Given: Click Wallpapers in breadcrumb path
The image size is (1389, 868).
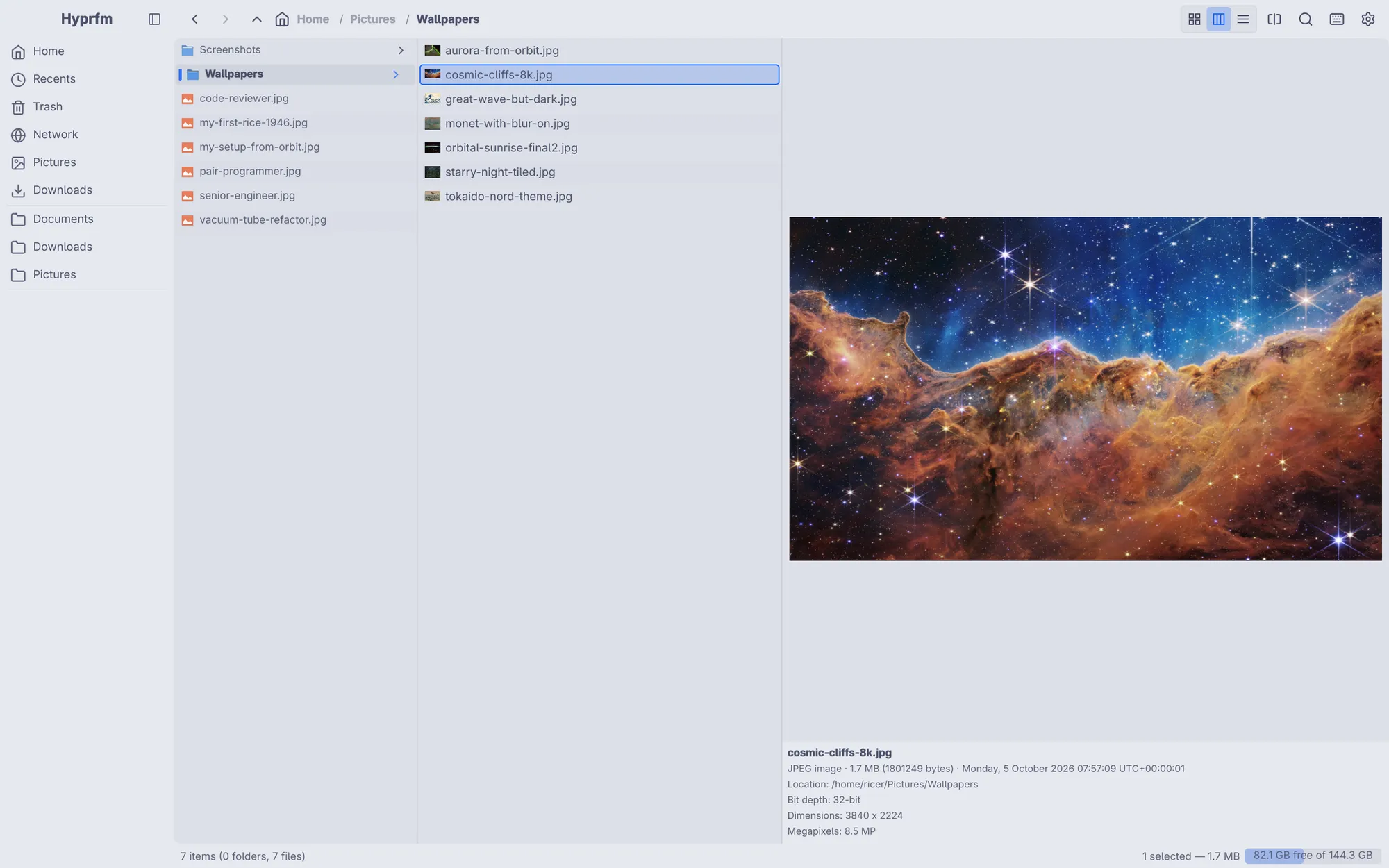Looking at the screenshot, I should coord(448,19).
